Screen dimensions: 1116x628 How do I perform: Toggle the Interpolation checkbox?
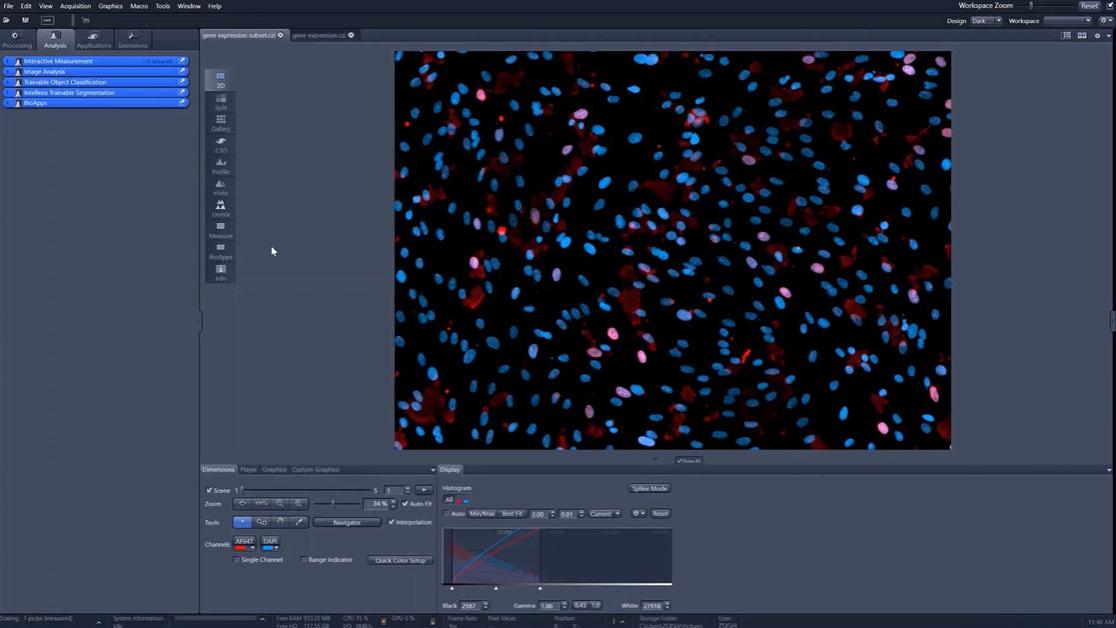click(391, 522)
